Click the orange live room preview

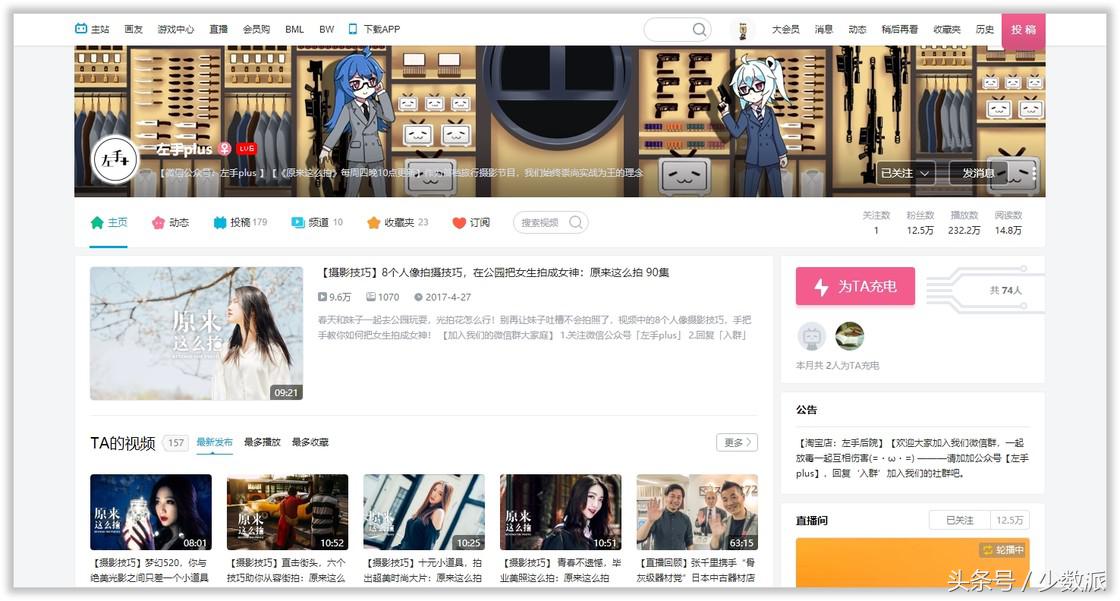913,562
